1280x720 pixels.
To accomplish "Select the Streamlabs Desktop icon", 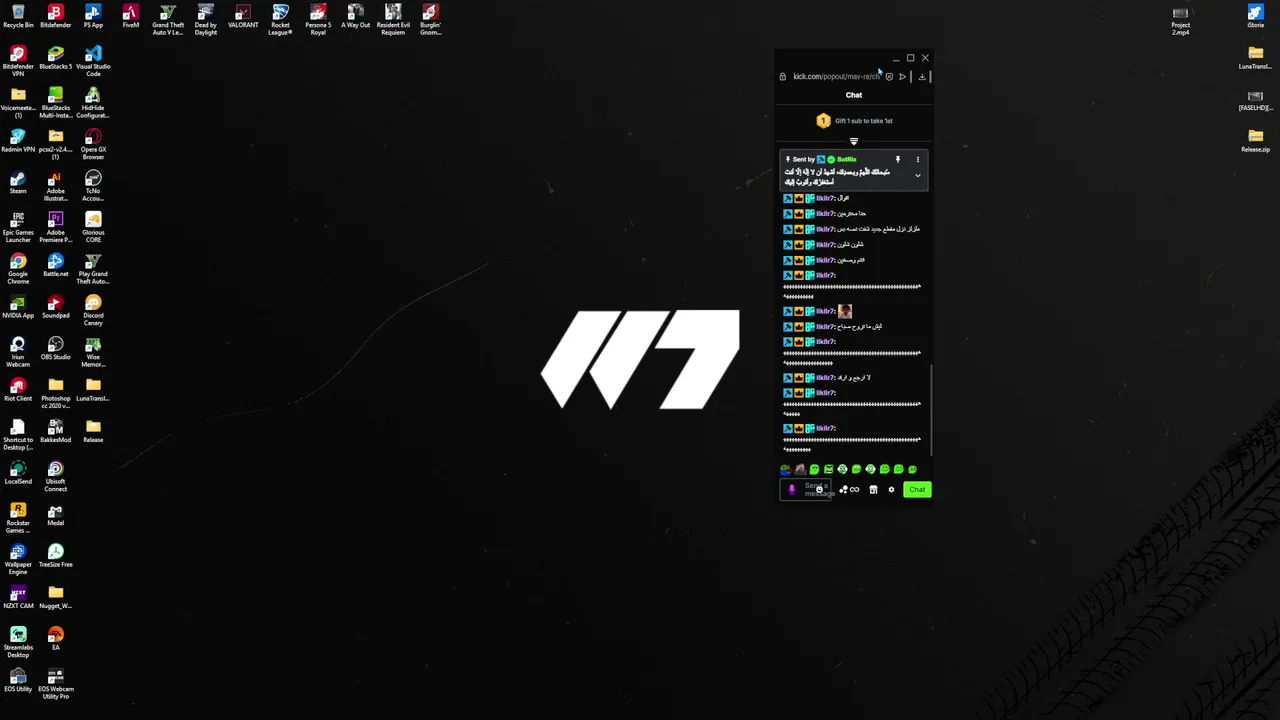I will [18, 643].
